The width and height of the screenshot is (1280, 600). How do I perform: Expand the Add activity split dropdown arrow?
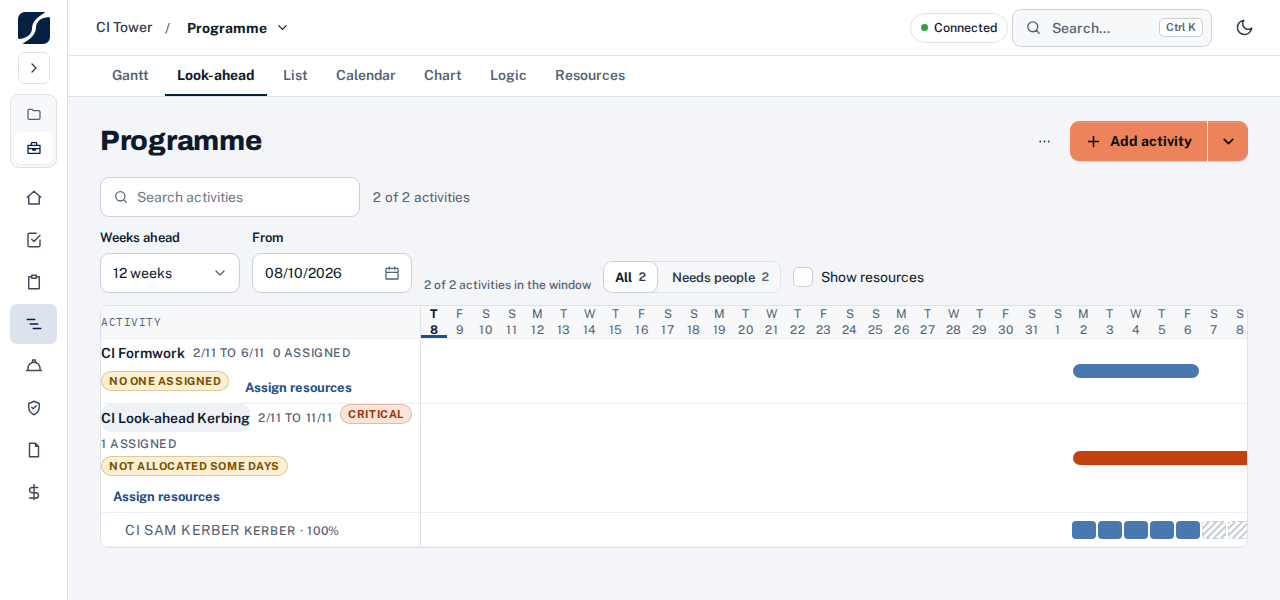[x=1228, y=141]
